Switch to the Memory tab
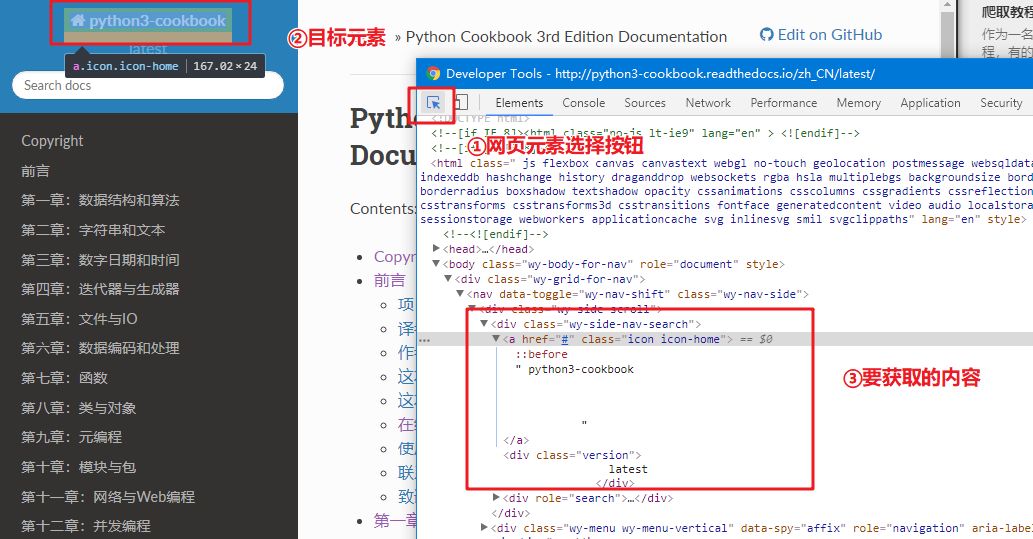The height and width of the screenshot is (539, 1033). pyautogui.click(x=858, y=103)
